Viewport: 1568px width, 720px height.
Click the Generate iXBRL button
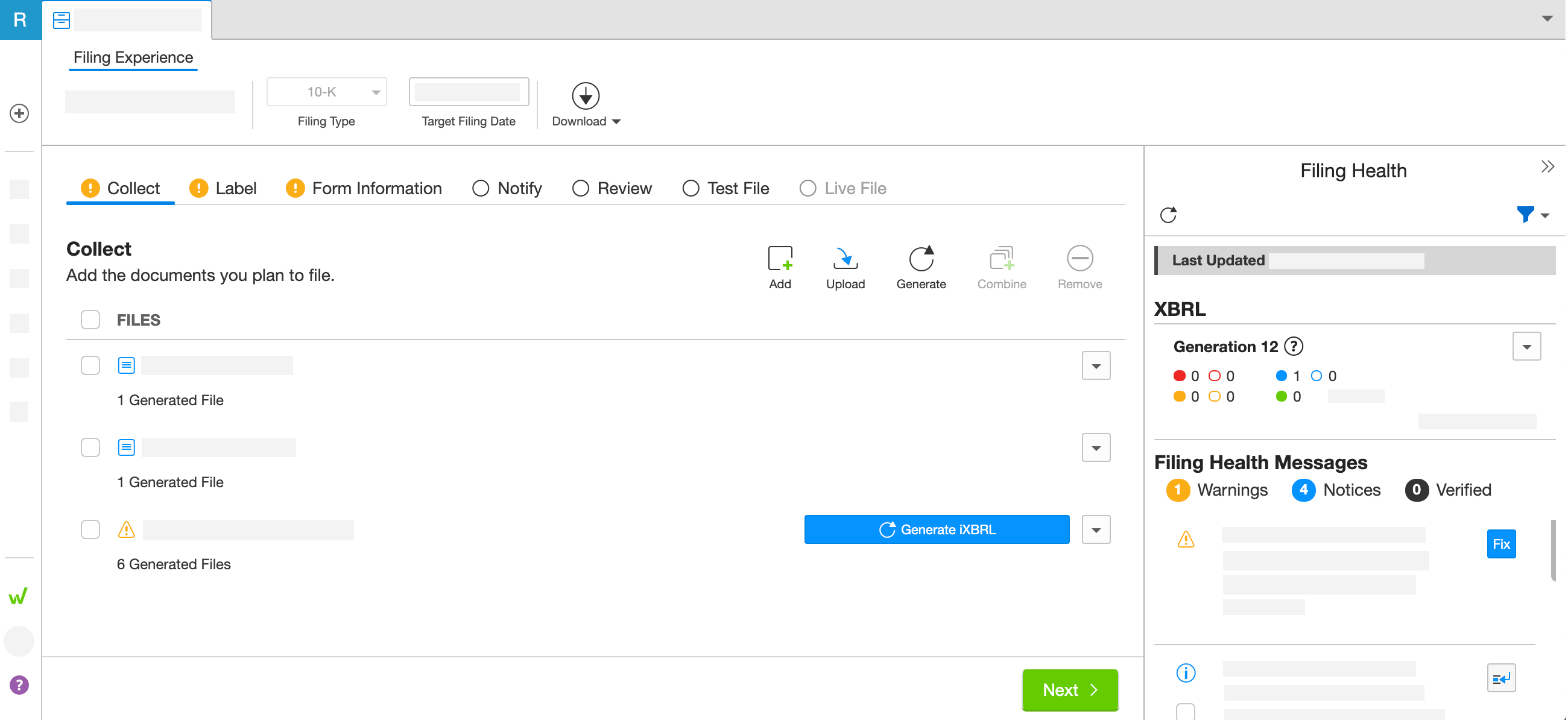(x=936, y=529)
